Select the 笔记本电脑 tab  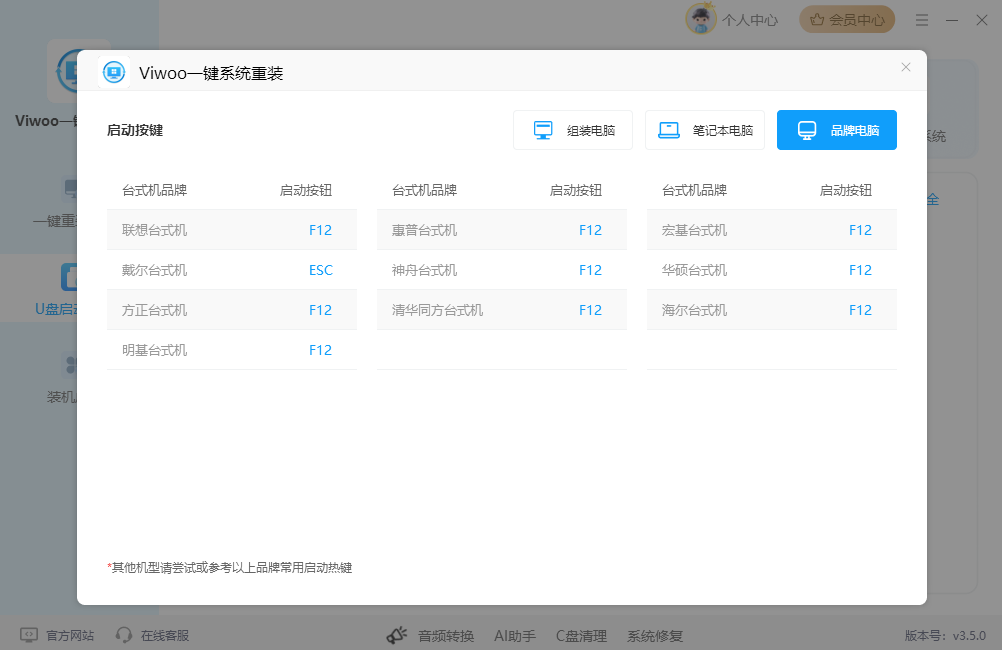point(705,130)
